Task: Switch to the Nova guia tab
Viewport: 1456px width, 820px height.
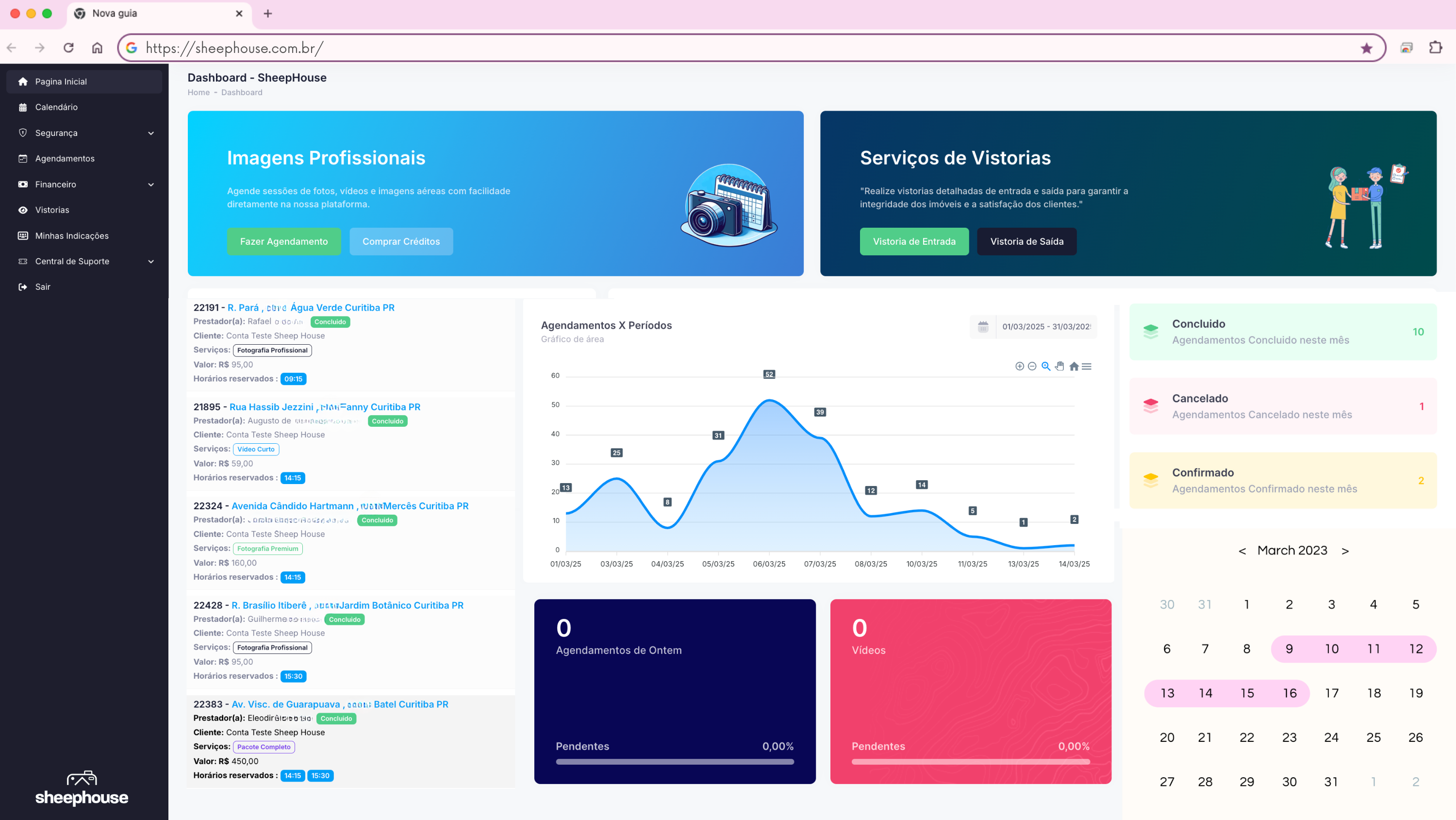Action: (x=160, y=14)
